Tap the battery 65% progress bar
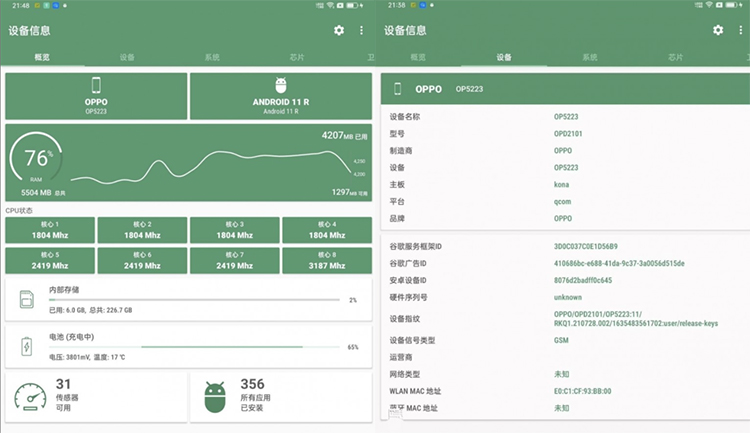Screen dimensions: 750x433 click(x=194, y=347)
